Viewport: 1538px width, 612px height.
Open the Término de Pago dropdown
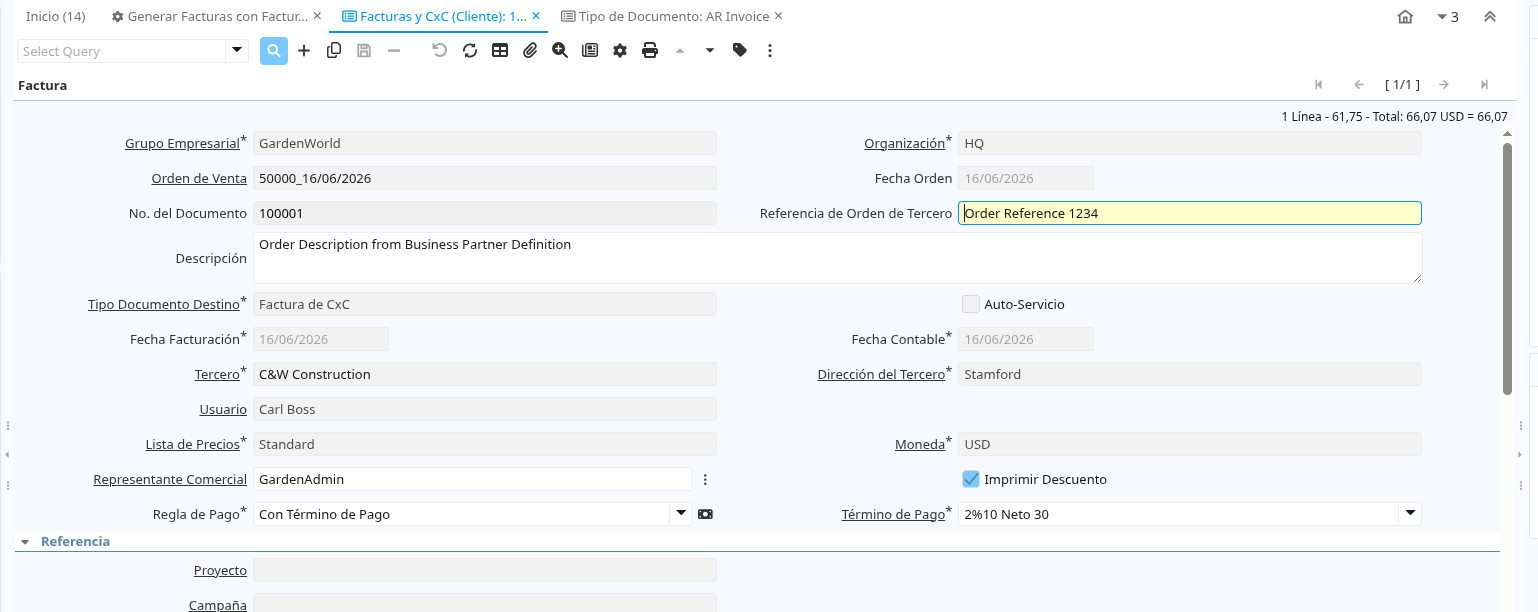[1409, 514]
